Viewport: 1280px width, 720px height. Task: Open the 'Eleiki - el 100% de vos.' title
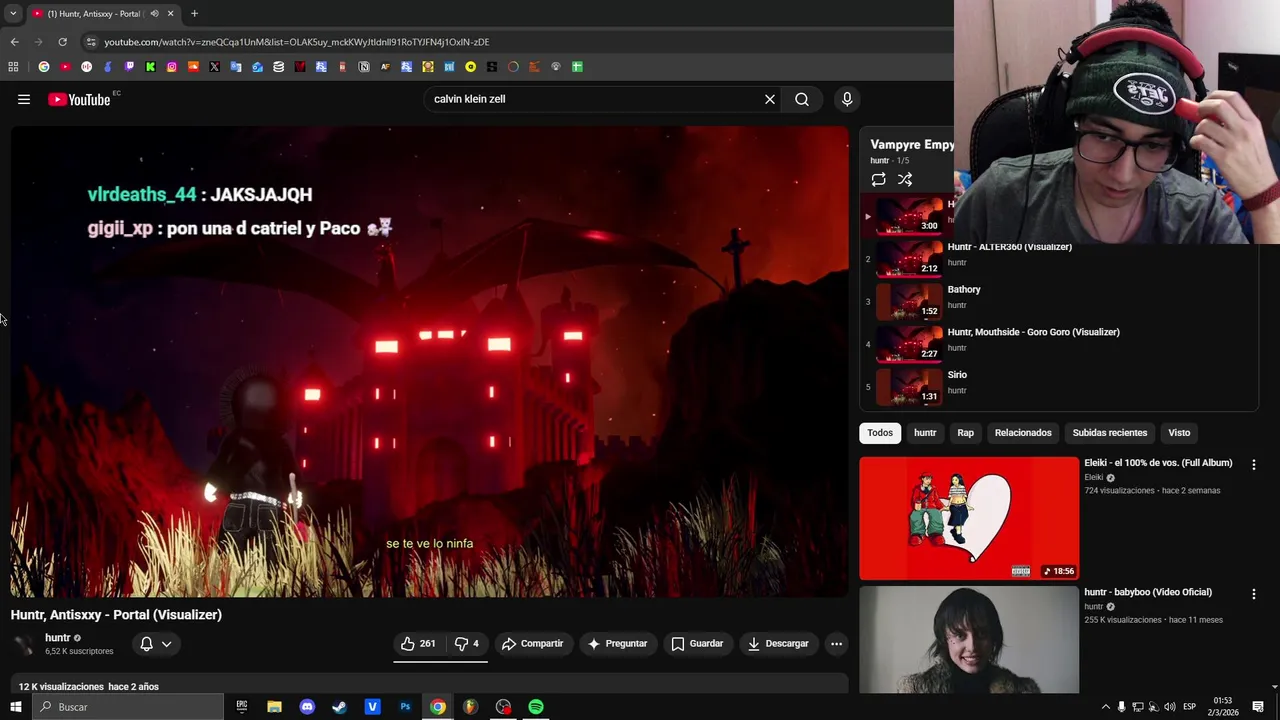1158,463
